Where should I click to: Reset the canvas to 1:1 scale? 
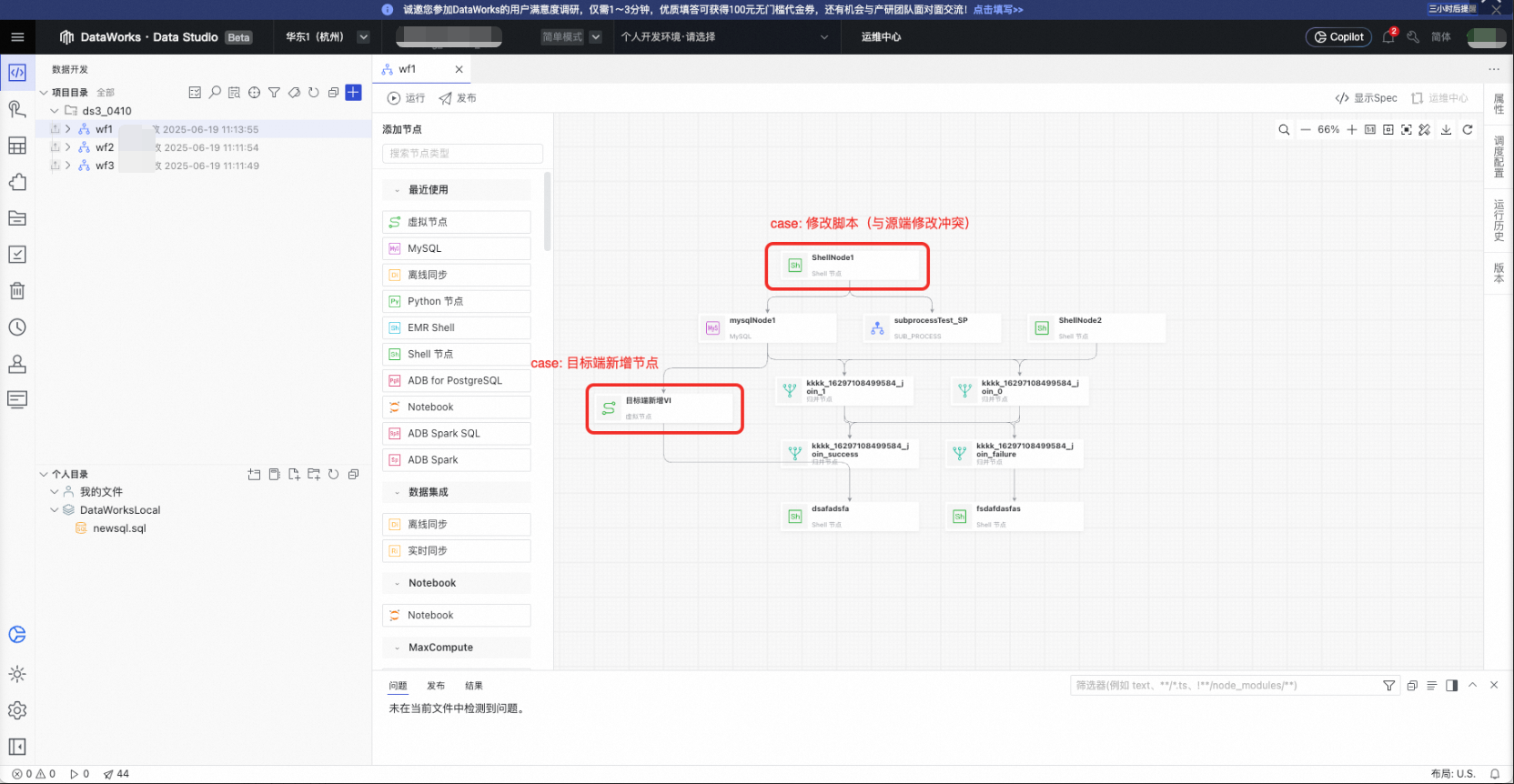coord(1370,130)
